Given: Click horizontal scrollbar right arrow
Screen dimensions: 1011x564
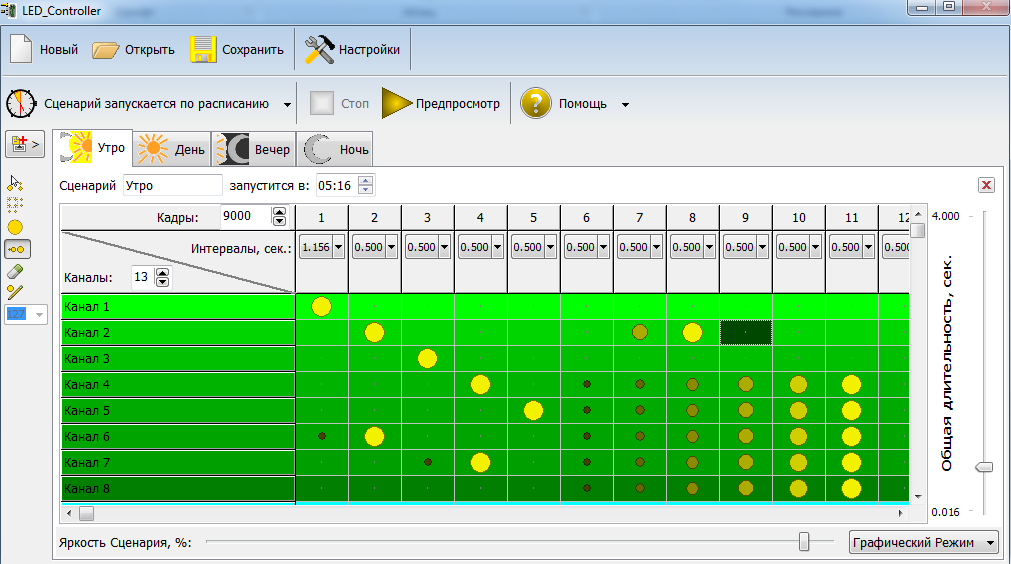Looking at the screenshot, I should [x=901, y=514].
